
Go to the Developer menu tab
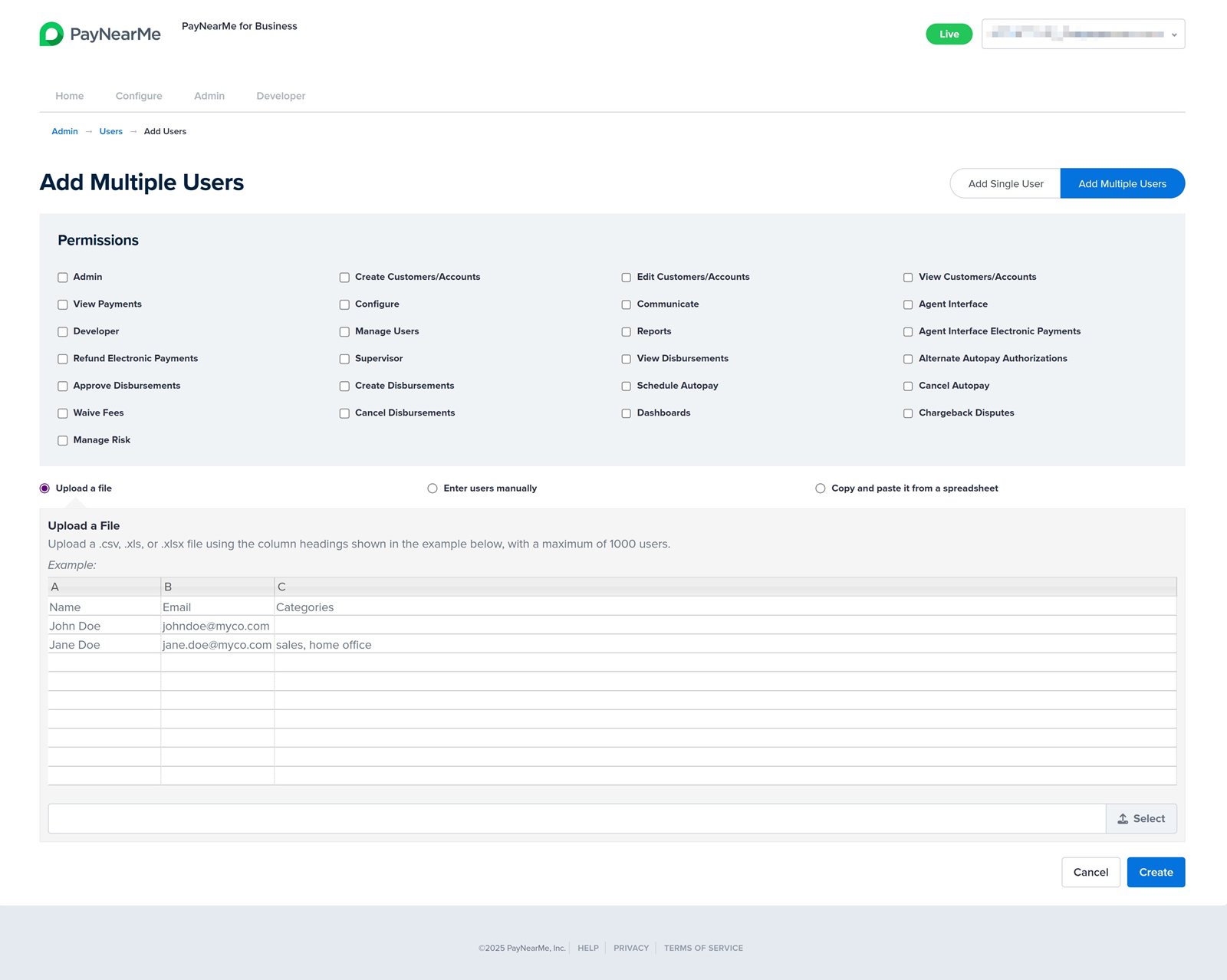click(x=281, y=96)
